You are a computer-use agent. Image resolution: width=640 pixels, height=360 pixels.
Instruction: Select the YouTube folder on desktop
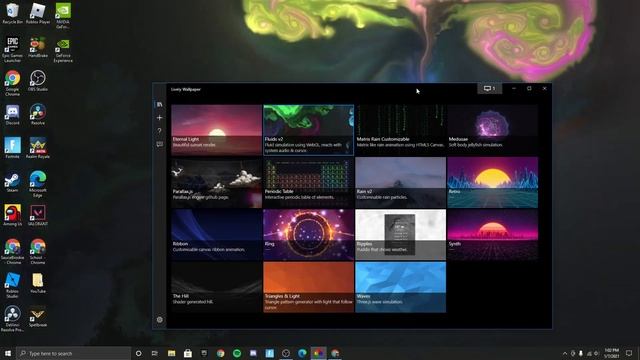(38, 283)
